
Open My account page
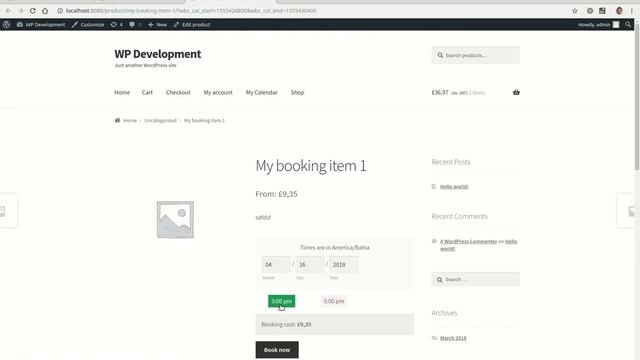pos(218,93)
